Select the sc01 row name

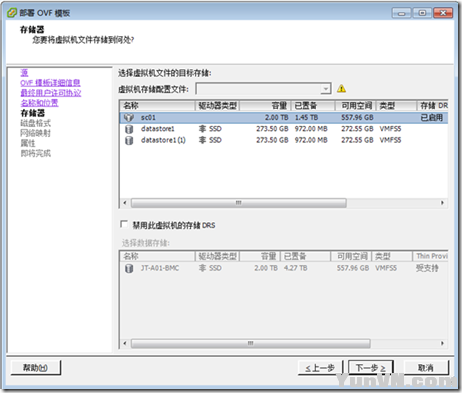[x=148, y=118]
